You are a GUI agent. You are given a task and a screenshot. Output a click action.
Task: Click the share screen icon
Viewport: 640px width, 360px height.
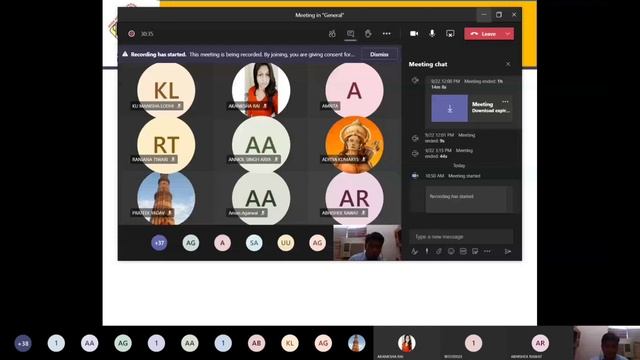(x=450, y=34)
